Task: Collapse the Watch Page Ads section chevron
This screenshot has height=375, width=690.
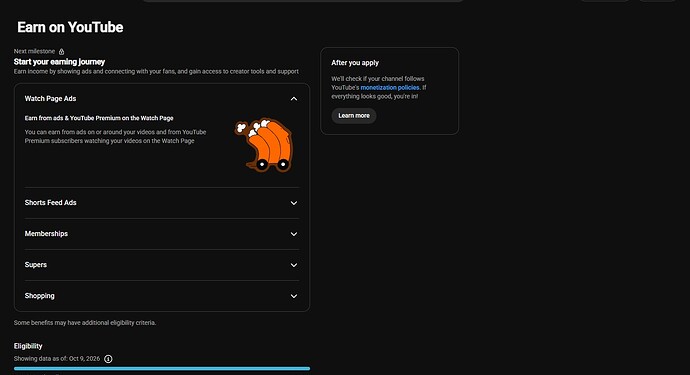Action: point(294,99)
